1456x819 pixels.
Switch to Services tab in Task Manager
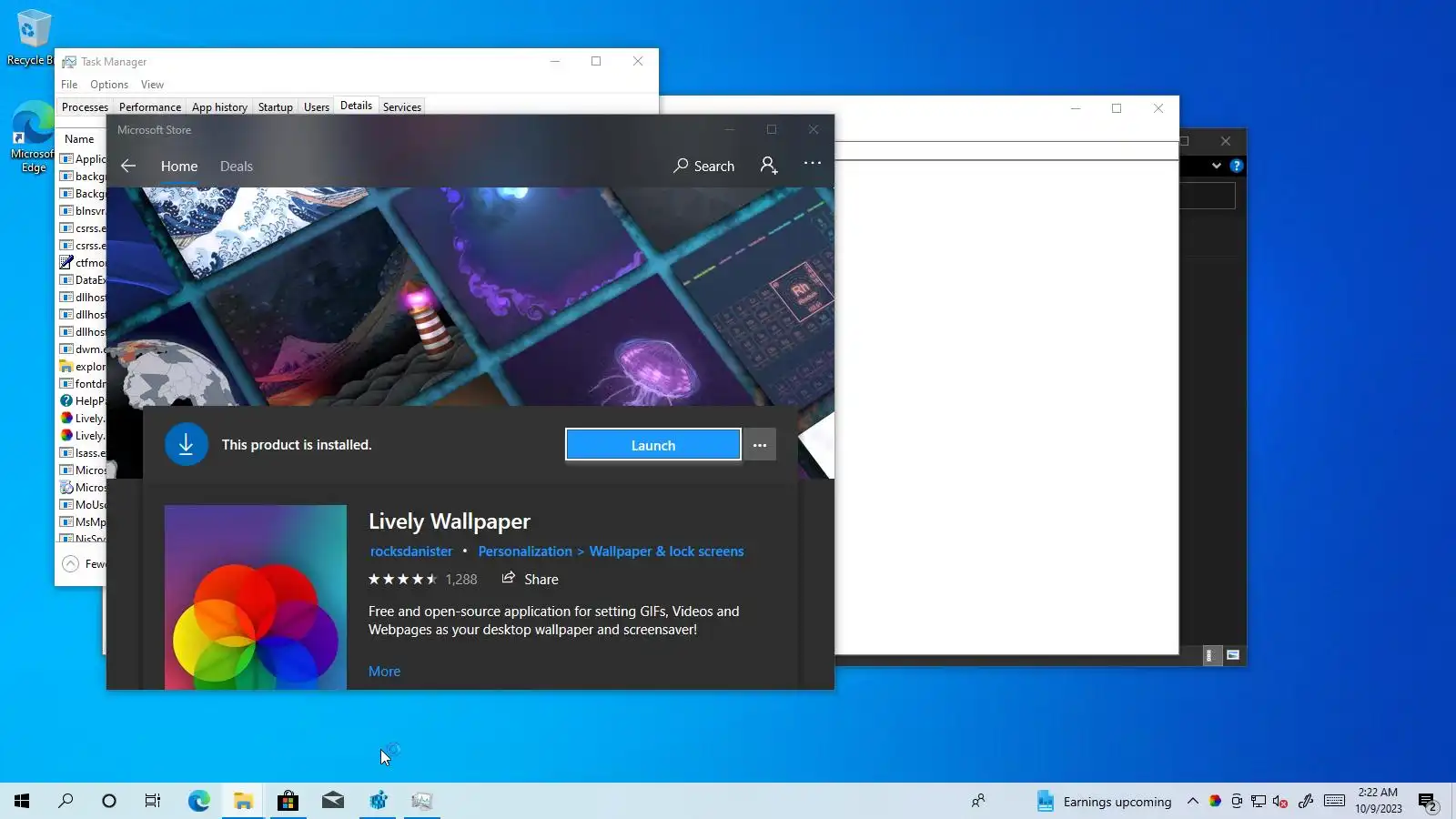[x=402, y=107]
